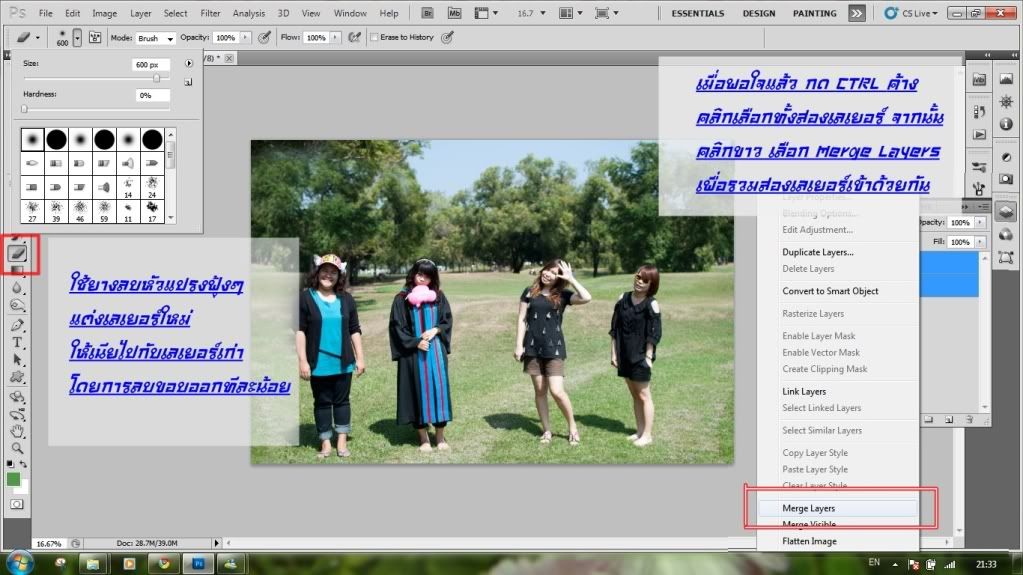Screen dimensions: 1023x575
Task: Create new brush preset from this brush
Action: click(x=188, y=82)
